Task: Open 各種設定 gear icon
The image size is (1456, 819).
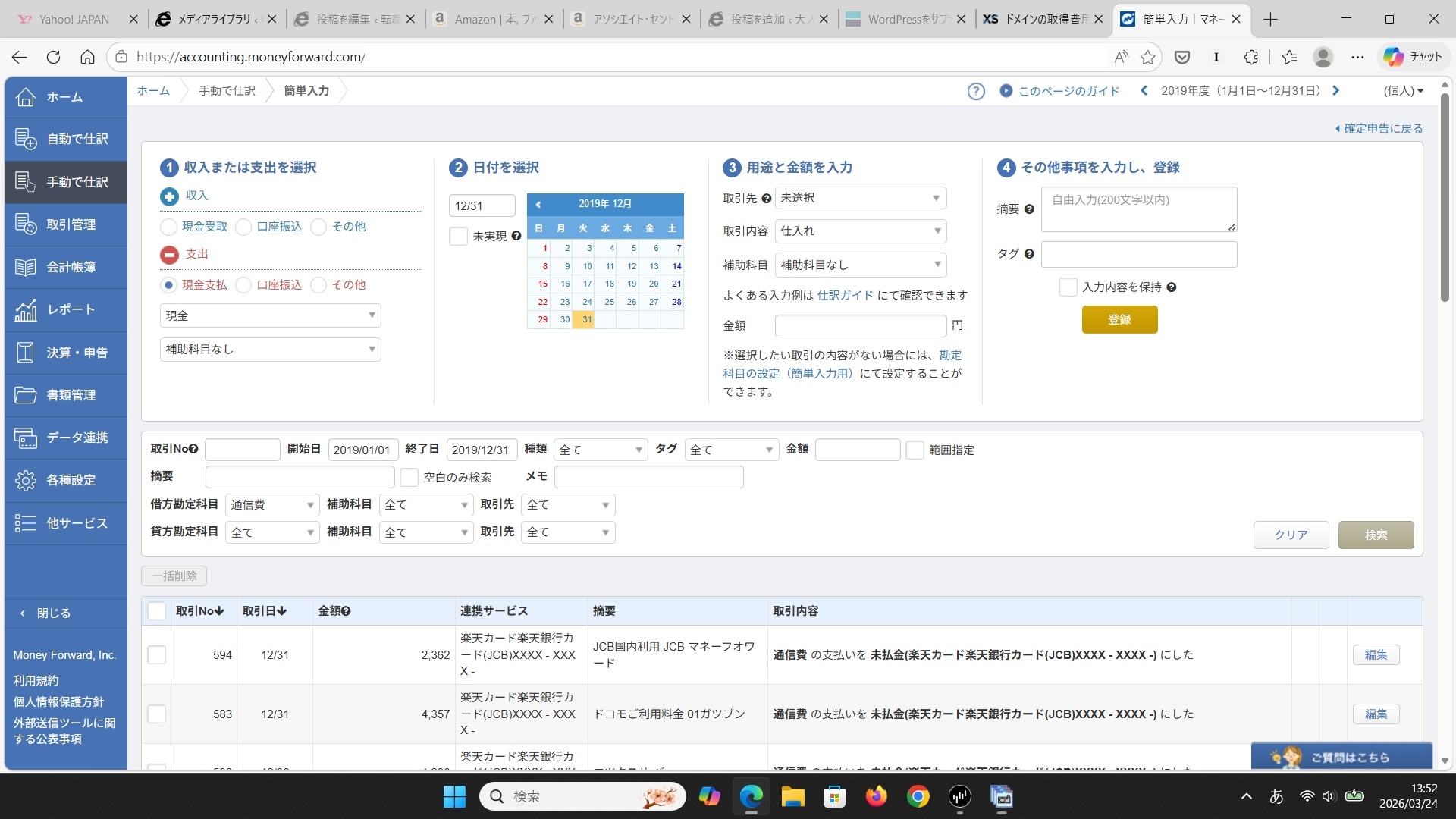Action: click(26, 480)
